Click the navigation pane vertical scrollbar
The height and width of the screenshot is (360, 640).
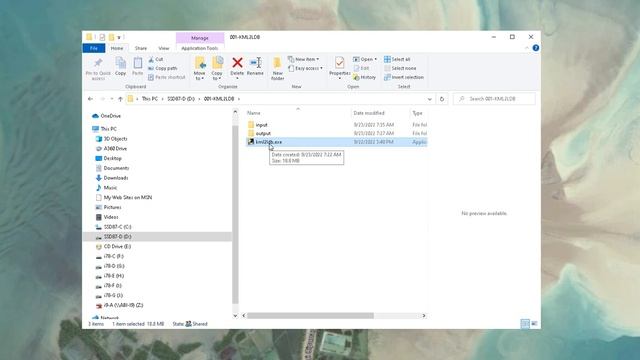(x=235, y=214)
